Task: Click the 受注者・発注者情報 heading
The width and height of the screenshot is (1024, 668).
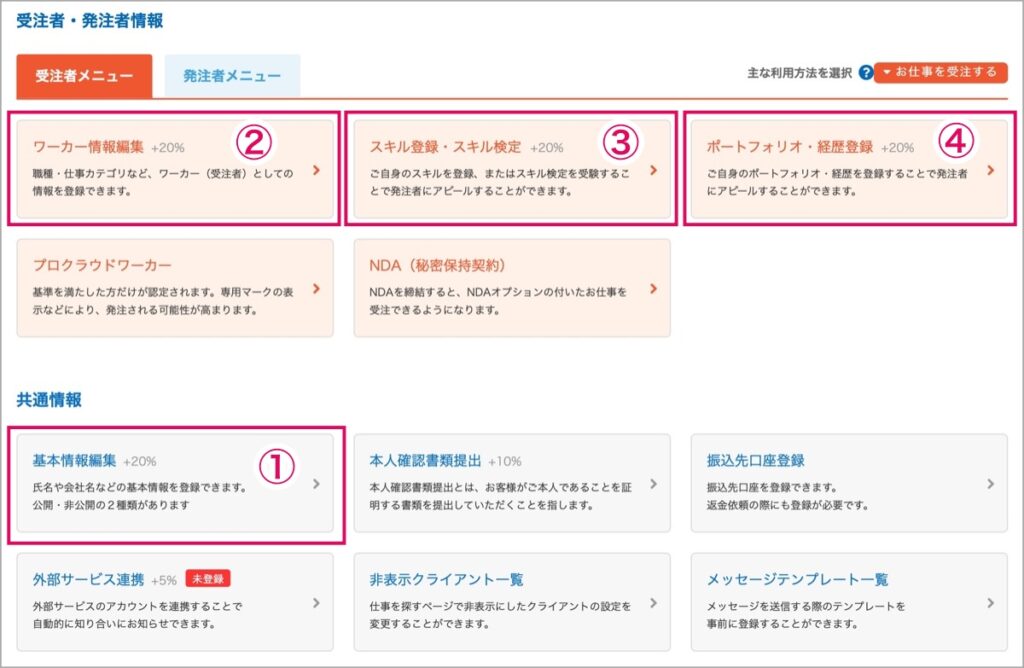Action: pyautogui.click(x=90, y=20)
